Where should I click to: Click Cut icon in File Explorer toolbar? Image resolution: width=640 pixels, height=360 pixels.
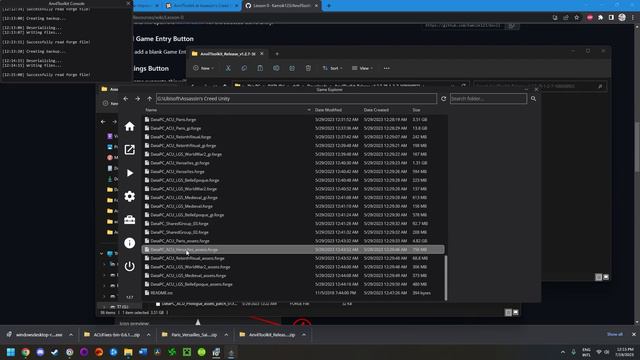228,68
